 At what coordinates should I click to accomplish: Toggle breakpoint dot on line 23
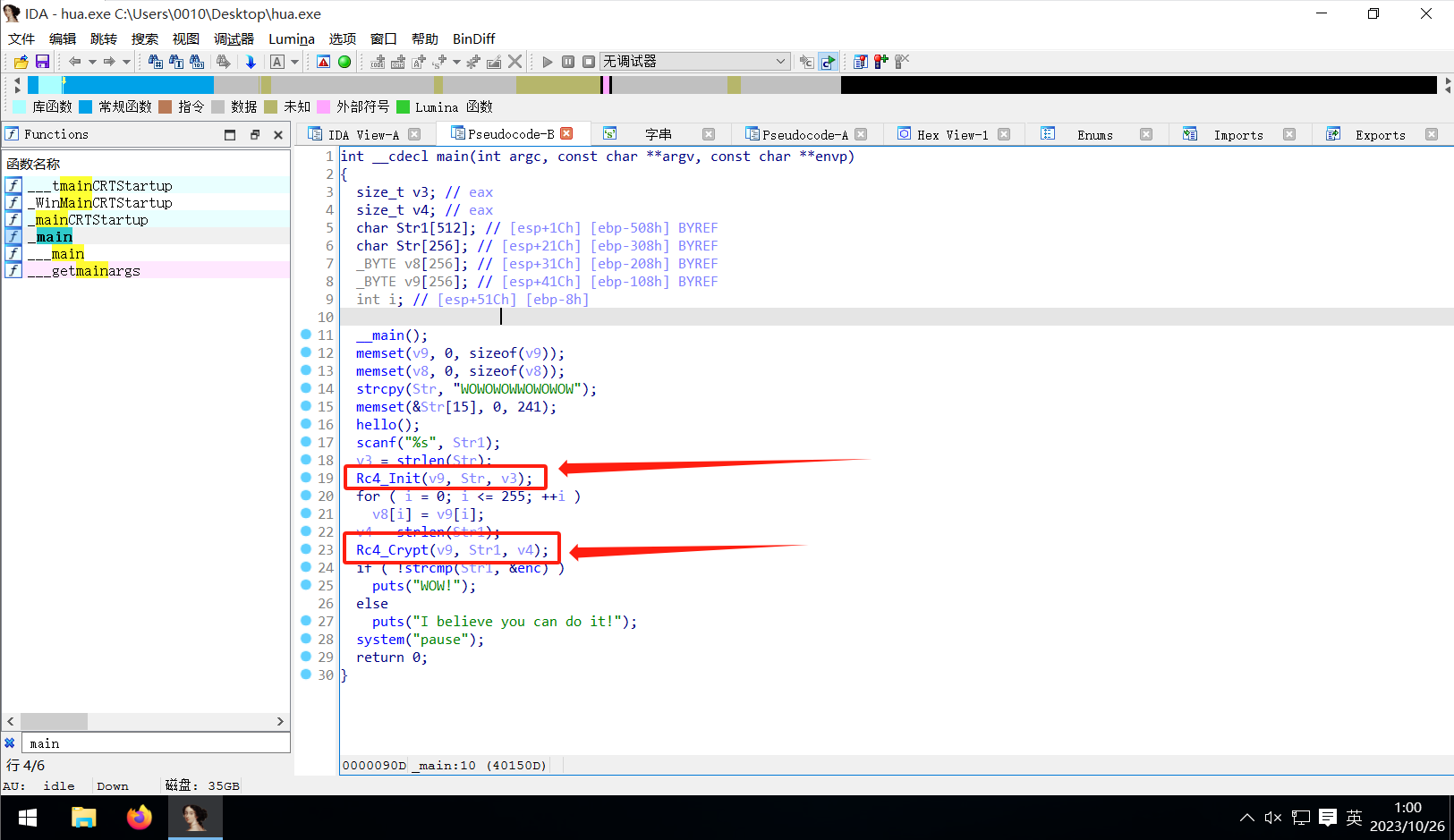[x=306, y=549]
